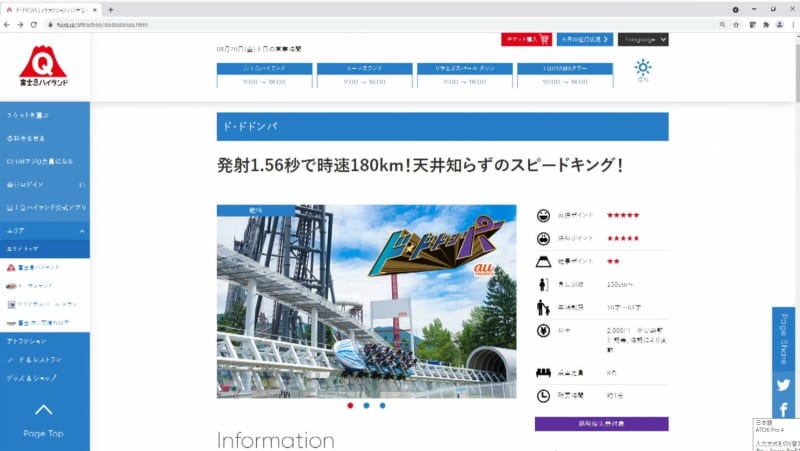Click the blue operation status button
The height and width of the screenshot is (451, 800).
(x=585, y=39)
